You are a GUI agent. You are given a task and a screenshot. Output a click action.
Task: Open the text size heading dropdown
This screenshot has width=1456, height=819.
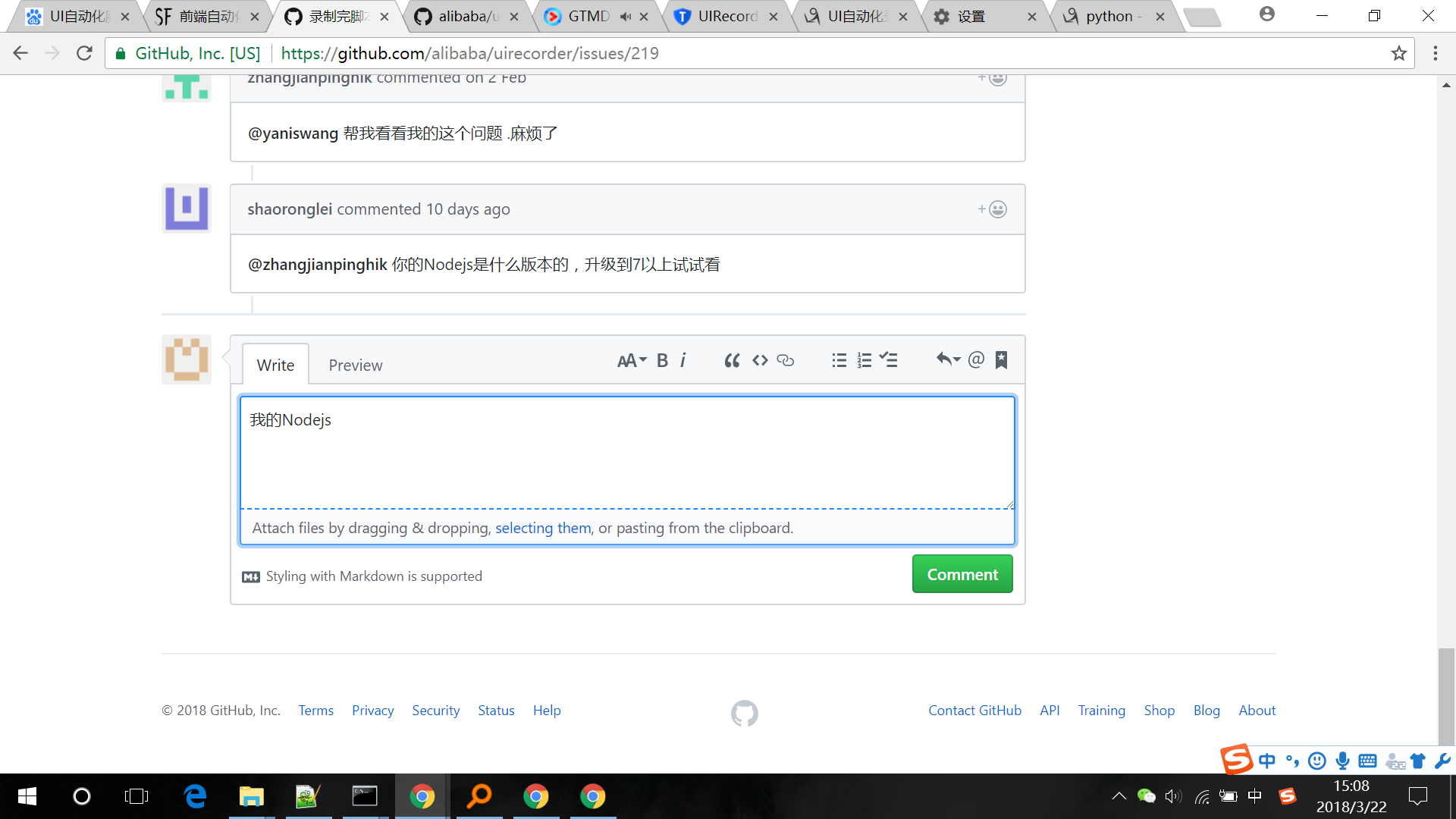632,360
